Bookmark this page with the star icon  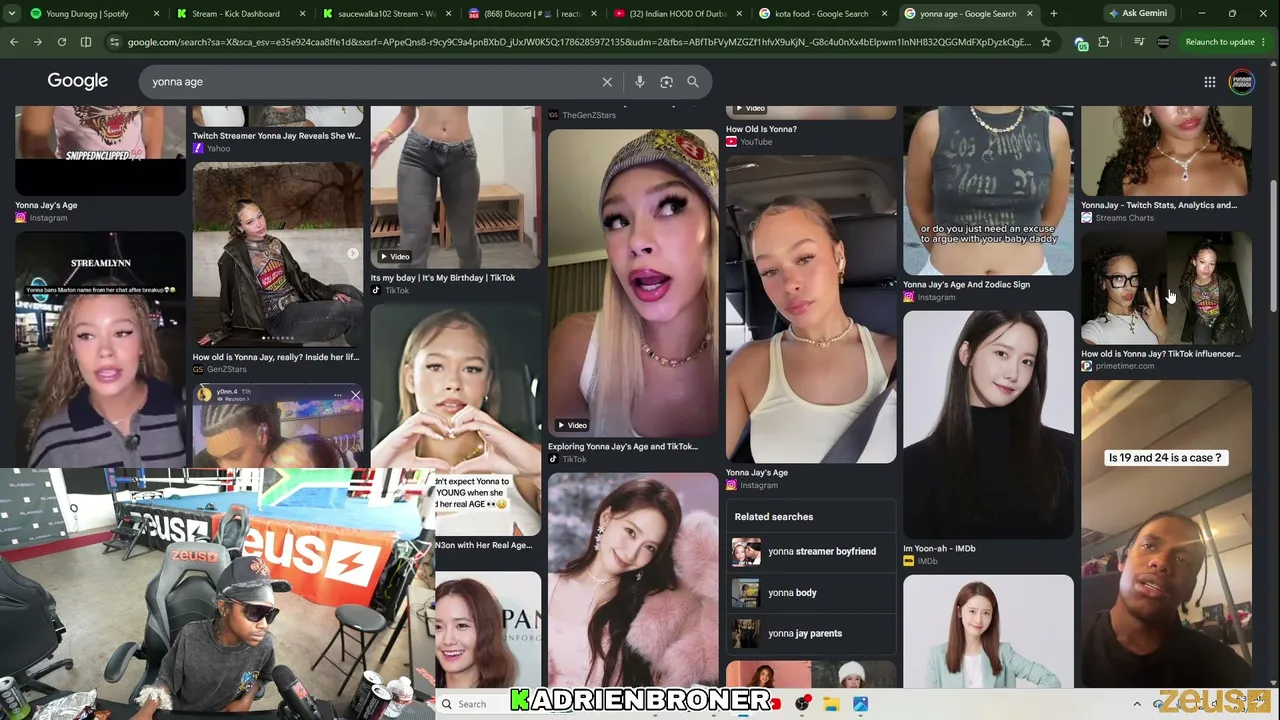coord(1046,42)
